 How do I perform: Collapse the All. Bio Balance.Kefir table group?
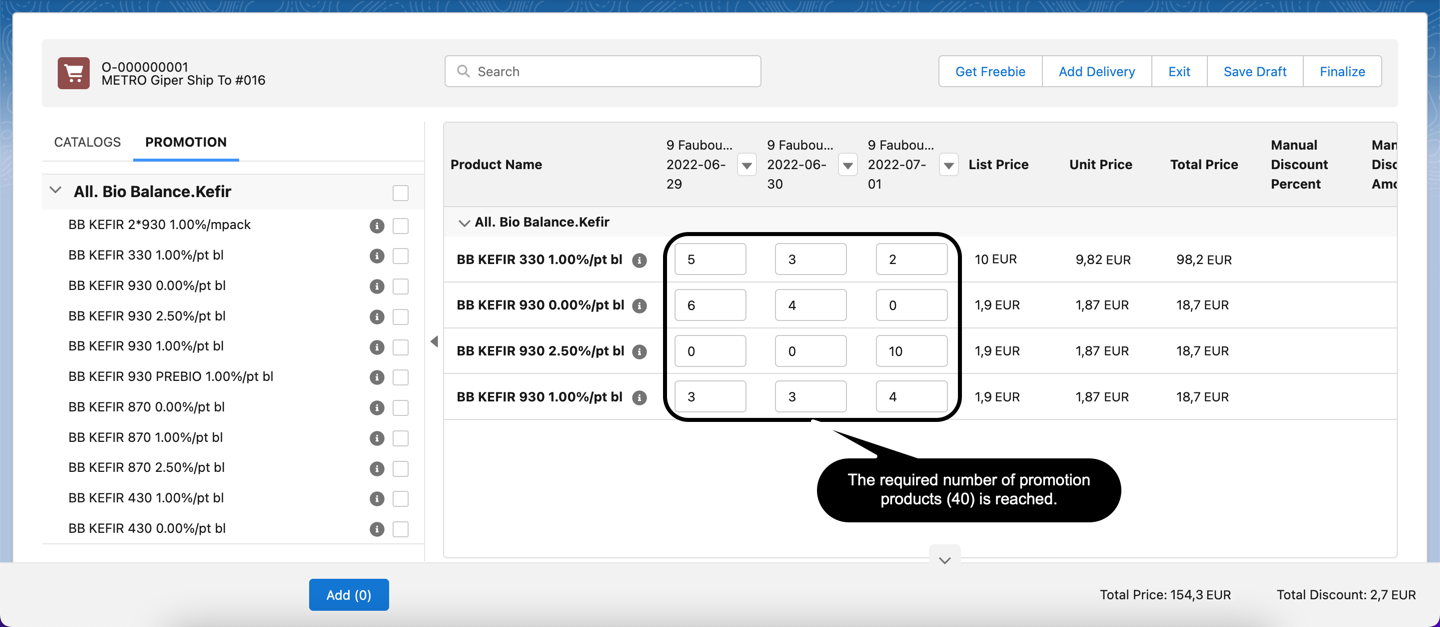464,223
